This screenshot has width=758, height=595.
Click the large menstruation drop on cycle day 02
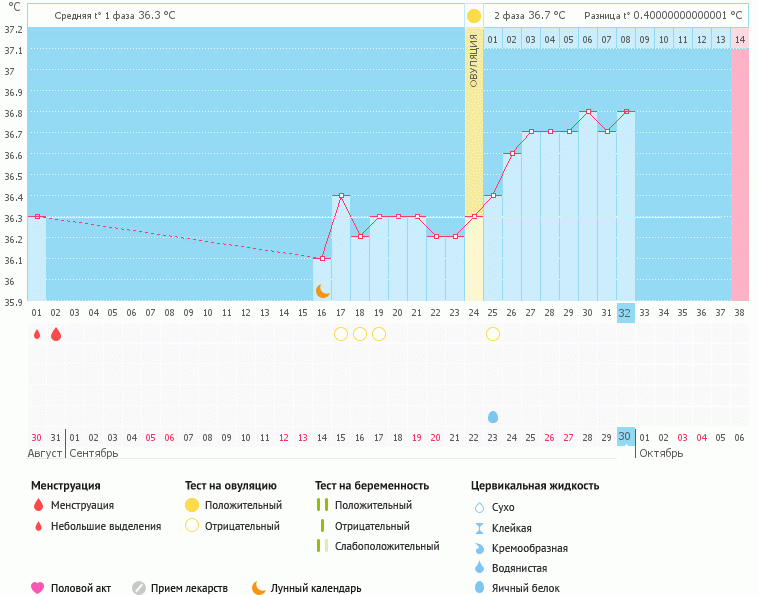[56, 334]
